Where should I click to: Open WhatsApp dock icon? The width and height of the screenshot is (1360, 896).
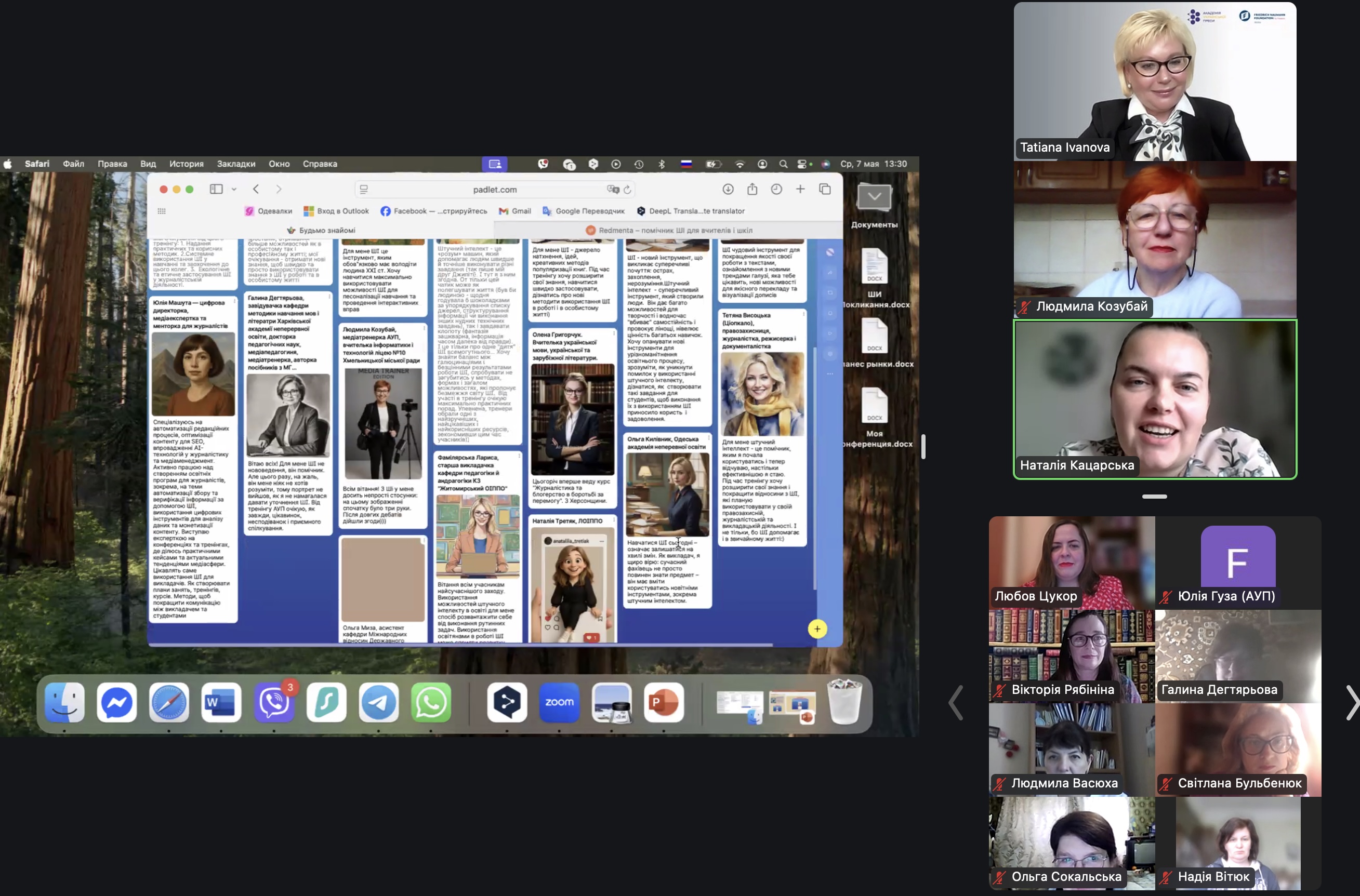pos(431,702)
